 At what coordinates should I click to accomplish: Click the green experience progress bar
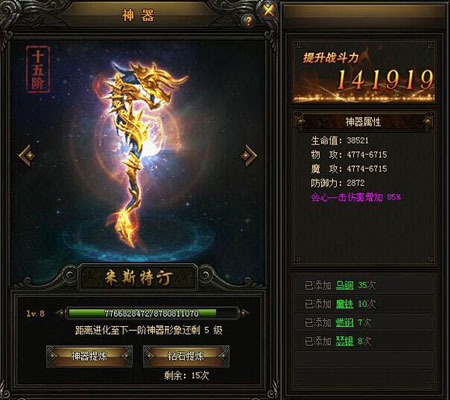152,313
